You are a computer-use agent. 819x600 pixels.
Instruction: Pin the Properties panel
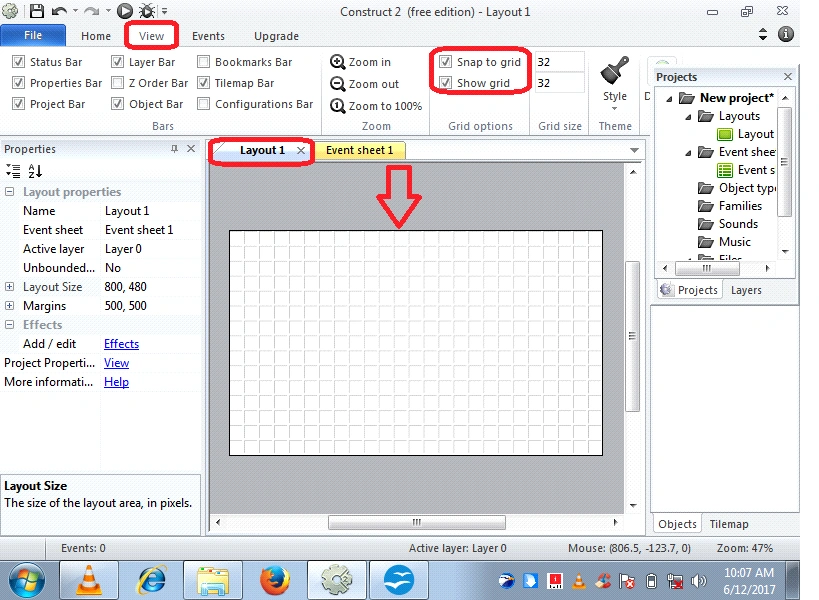(174, 149)
